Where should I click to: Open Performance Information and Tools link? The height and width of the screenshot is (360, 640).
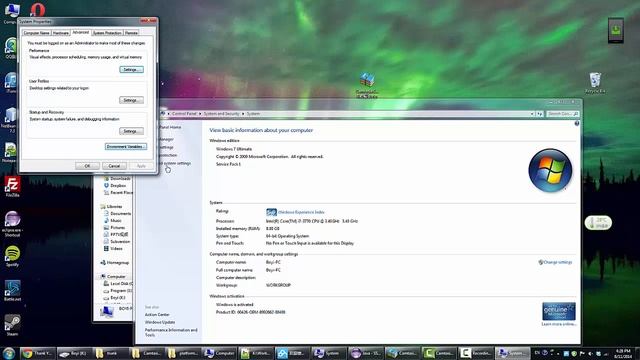tap(171, 332)
